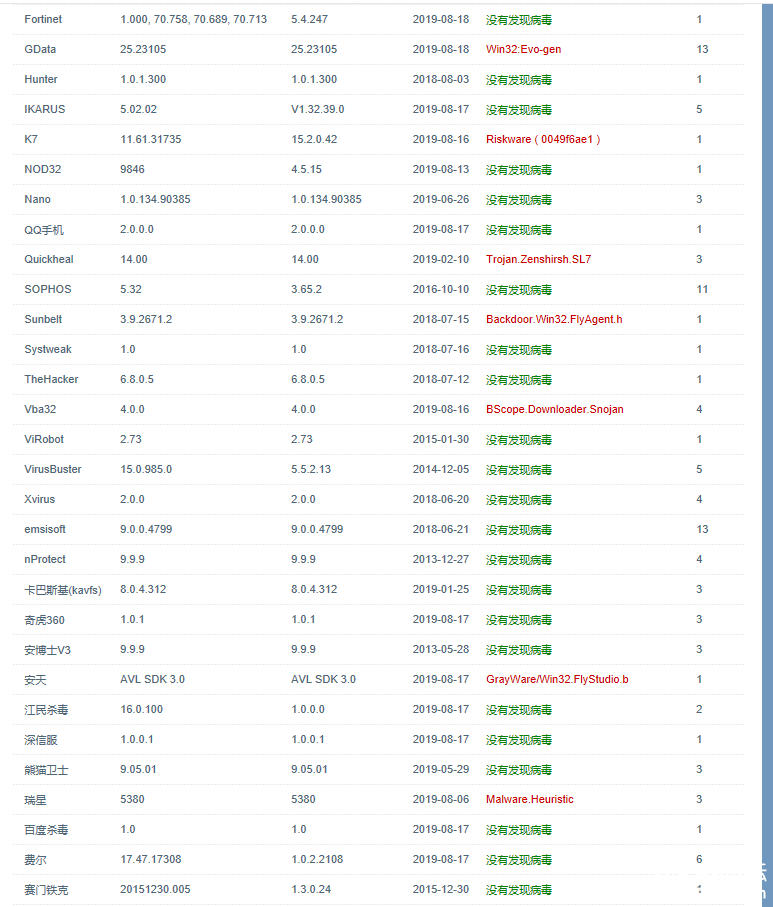Image resolution: width=773 pixels, height=907 pixels.
Task: Click Nano version 1.0.134.90385 in first column
Action: [155, 200]
